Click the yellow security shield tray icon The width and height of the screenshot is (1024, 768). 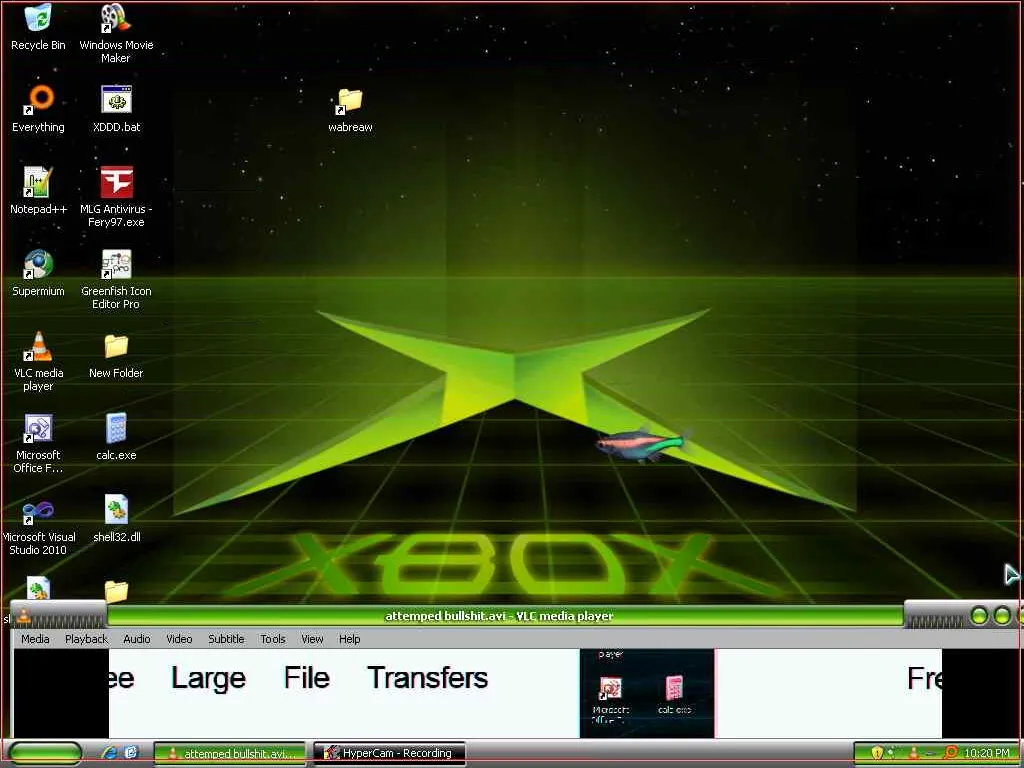coord(877,753)
